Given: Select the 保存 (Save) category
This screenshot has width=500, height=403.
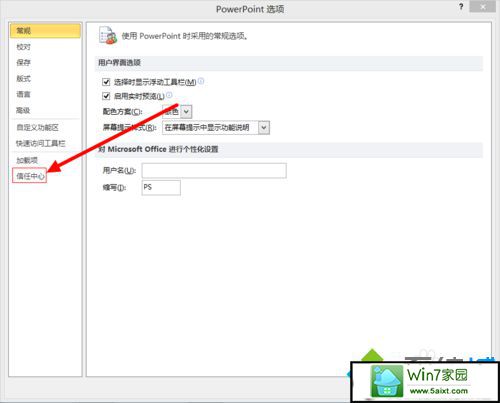Looking at the screenshot, I should (23, 62).
